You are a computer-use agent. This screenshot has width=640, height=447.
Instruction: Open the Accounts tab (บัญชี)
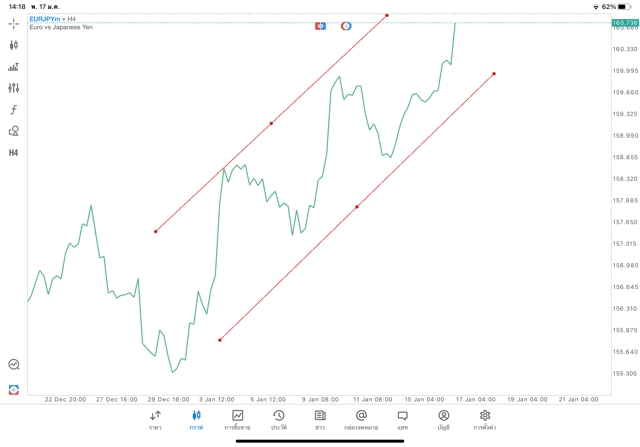(443, 420)
